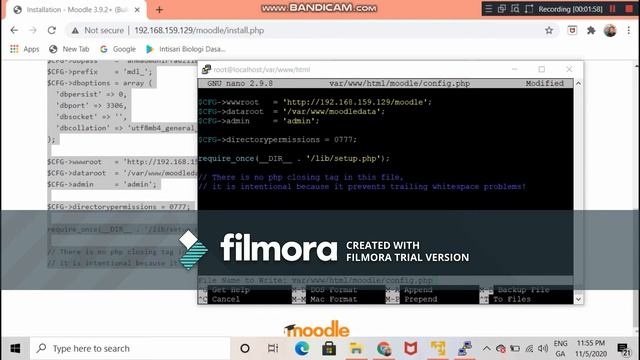Image resolution: width=640 pixels, height=360 pixels.
Task: Open File Explorer from the taskbar
Action: pos(356,349)
